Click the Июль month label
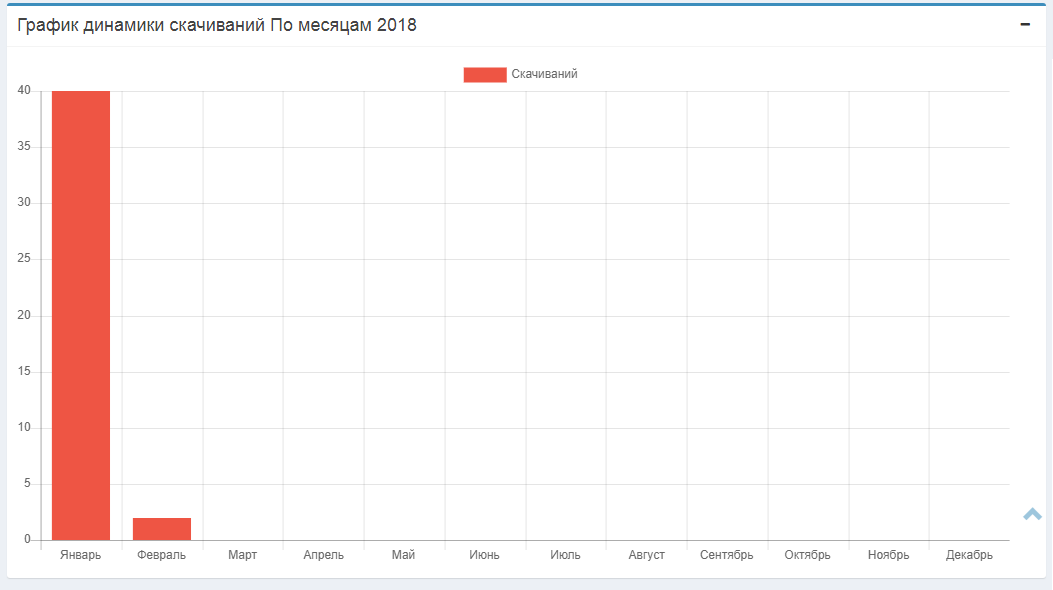The height and width of the screenshot is (590, 1053). point(565,555)
